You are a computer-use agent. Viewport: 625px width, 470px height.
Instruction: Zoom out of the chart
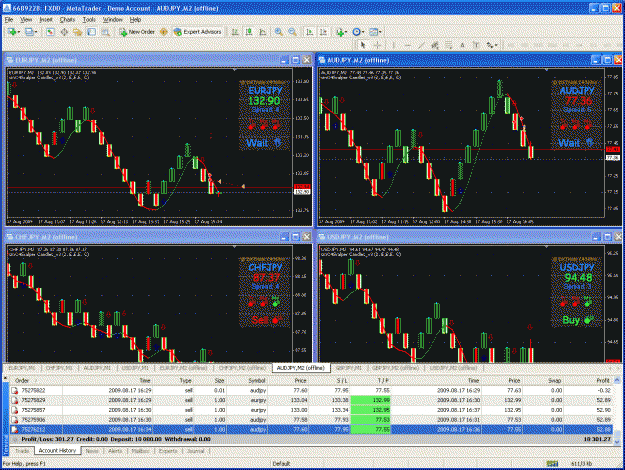point(292,32)
